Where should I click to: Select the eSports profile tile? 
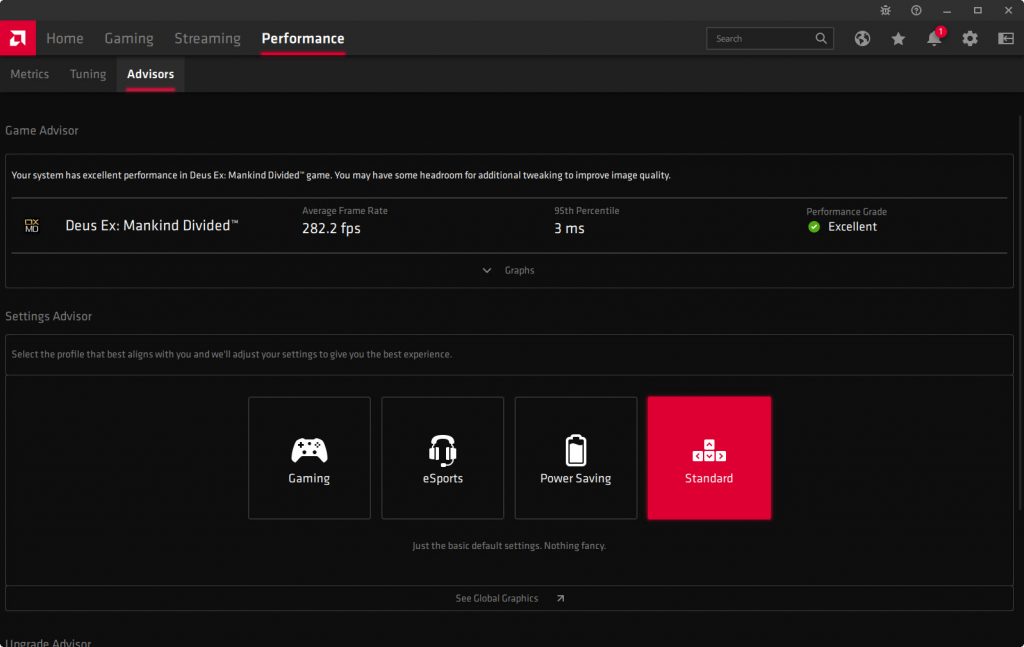pyautogui.click(x=442, y=458)
